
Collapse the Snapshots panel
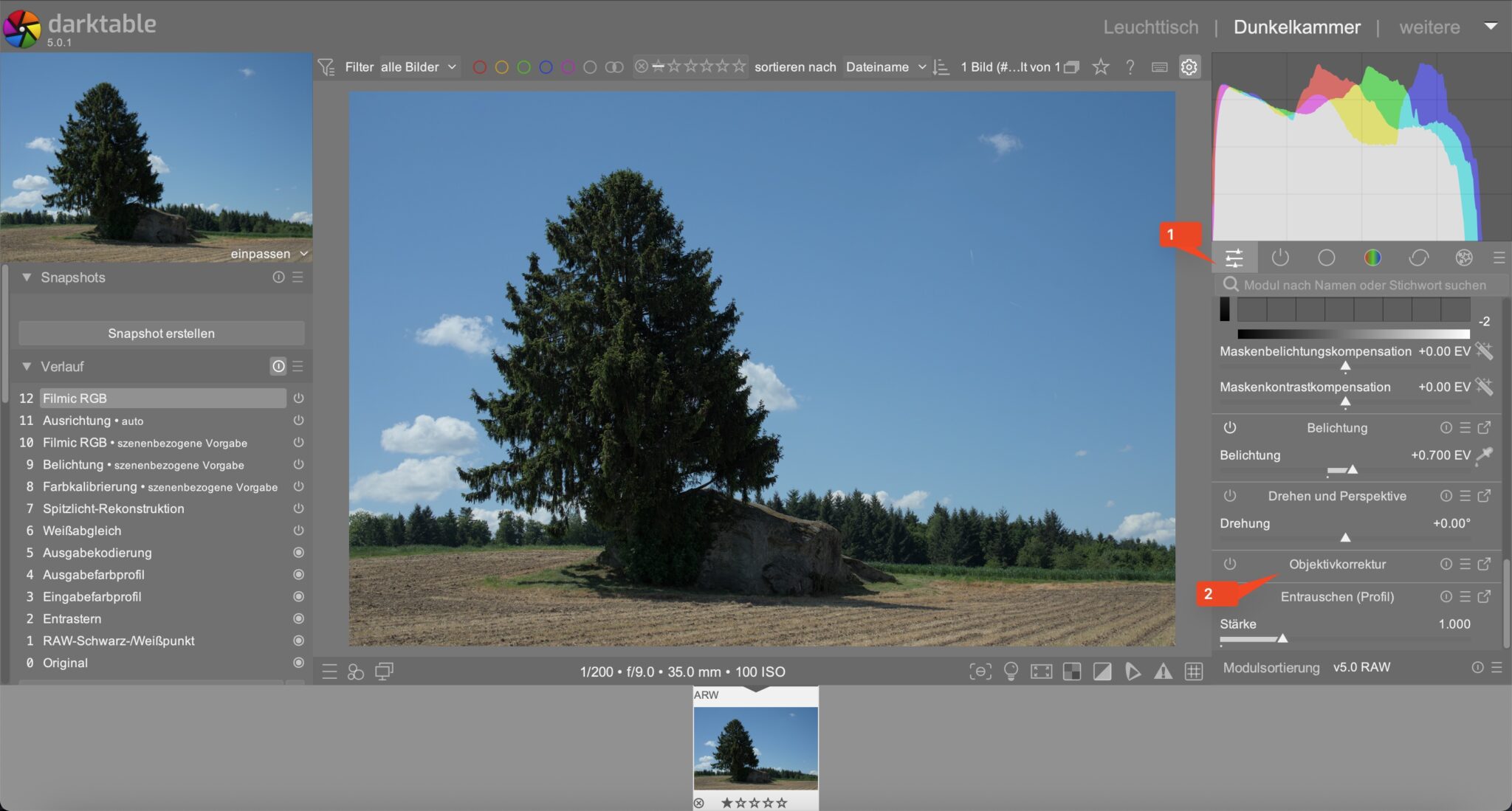27,277
